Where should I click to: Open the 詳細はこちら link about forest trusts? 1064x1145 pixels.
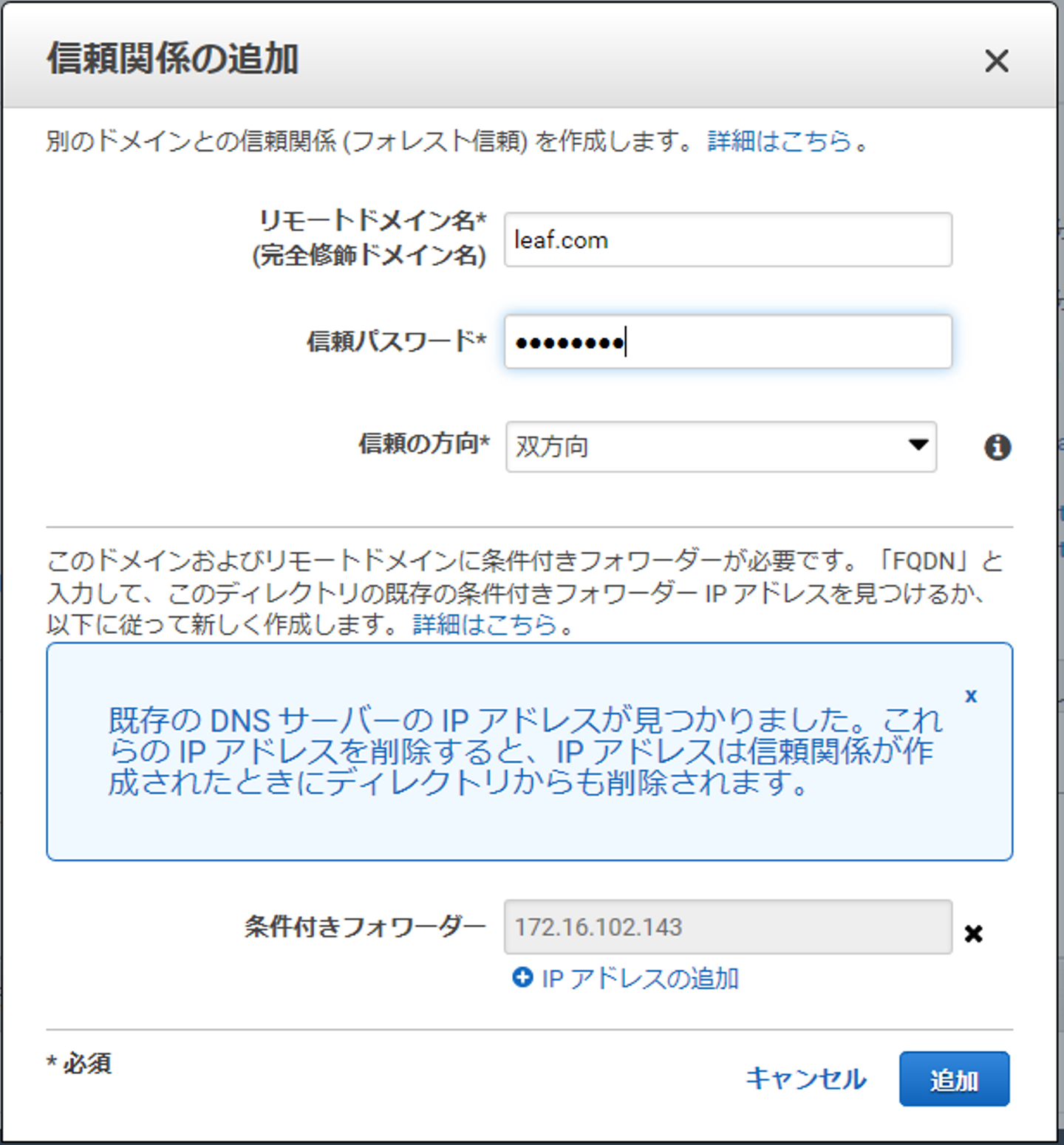click(x=780, y=140)
